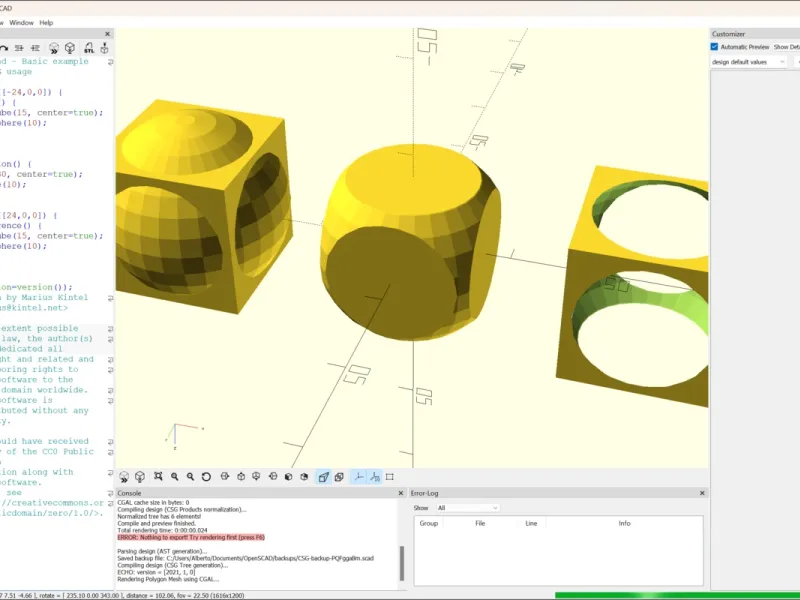Click Preview icon in the viewport toolbar

[x=124, y=477]
